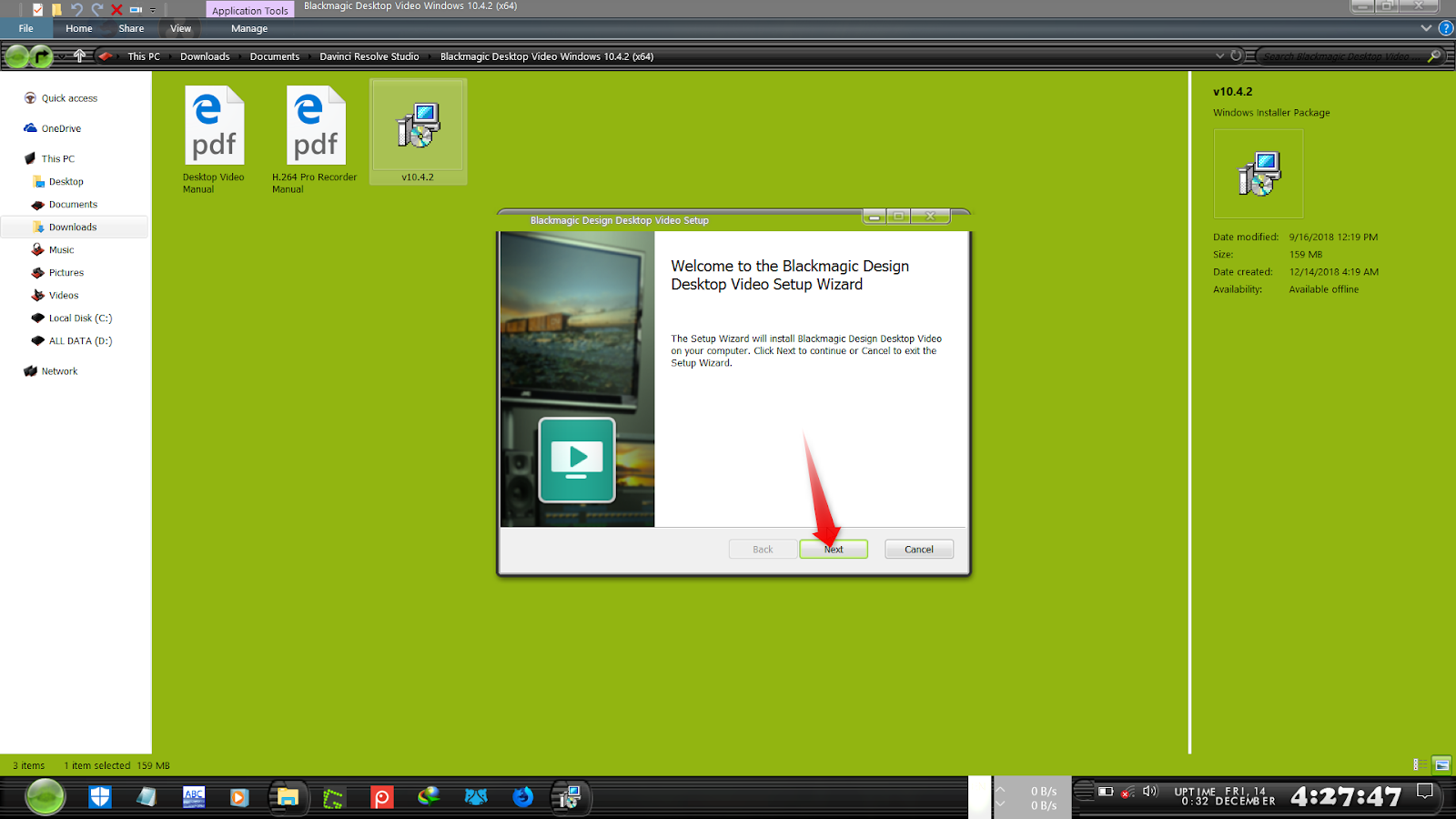Switch to the Share ribbon tab
This screenshot has width=1456, height=819.
[x=131, y=28]
